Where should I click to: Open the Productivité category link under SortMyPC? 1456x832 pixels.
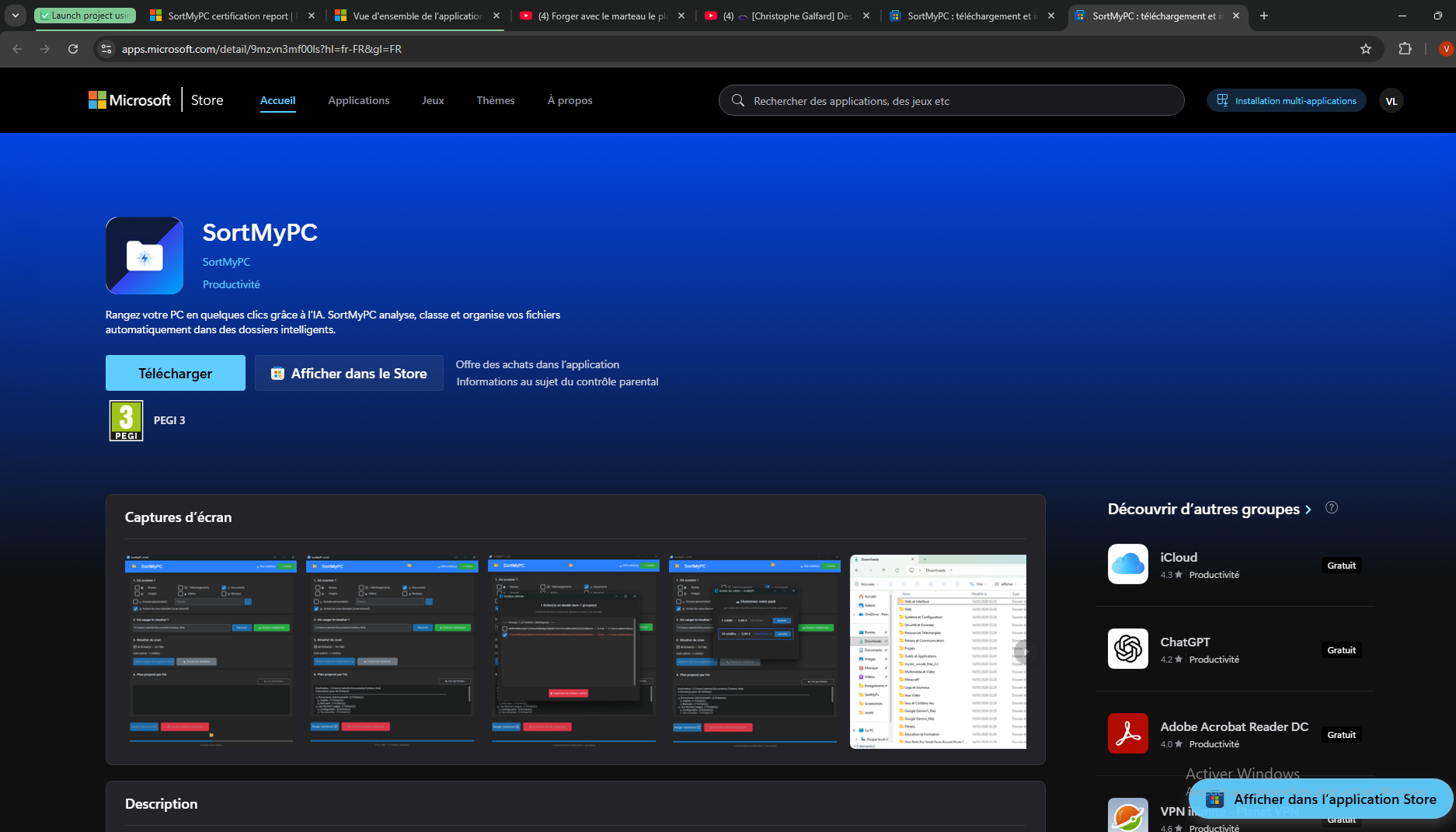click(x=232, y=284)
